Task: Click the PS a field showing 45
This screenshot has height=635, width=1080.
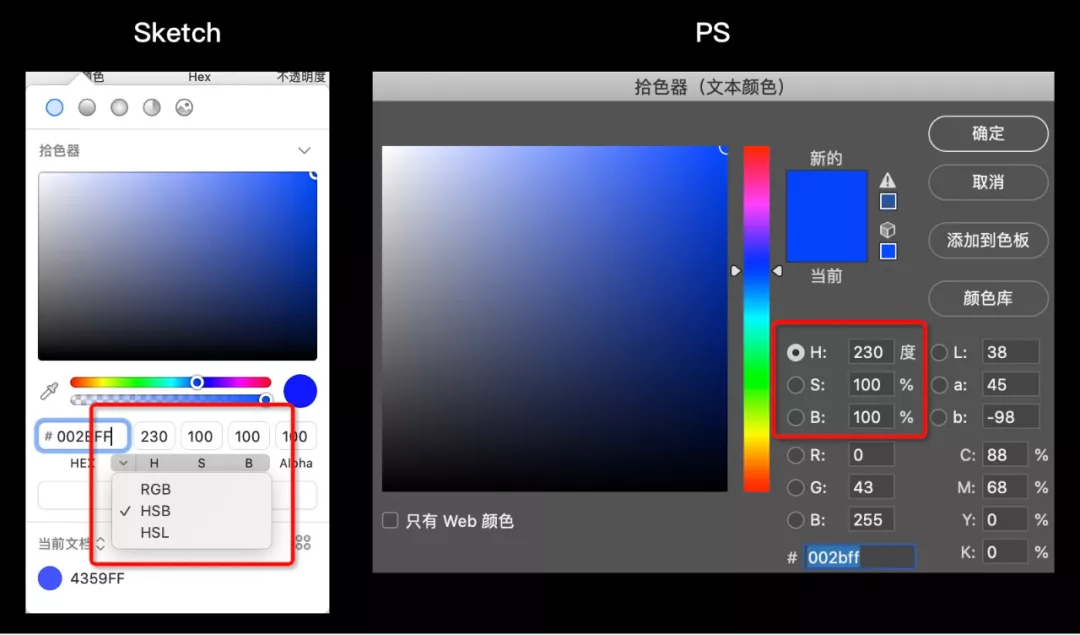Action: (1010, 385)
